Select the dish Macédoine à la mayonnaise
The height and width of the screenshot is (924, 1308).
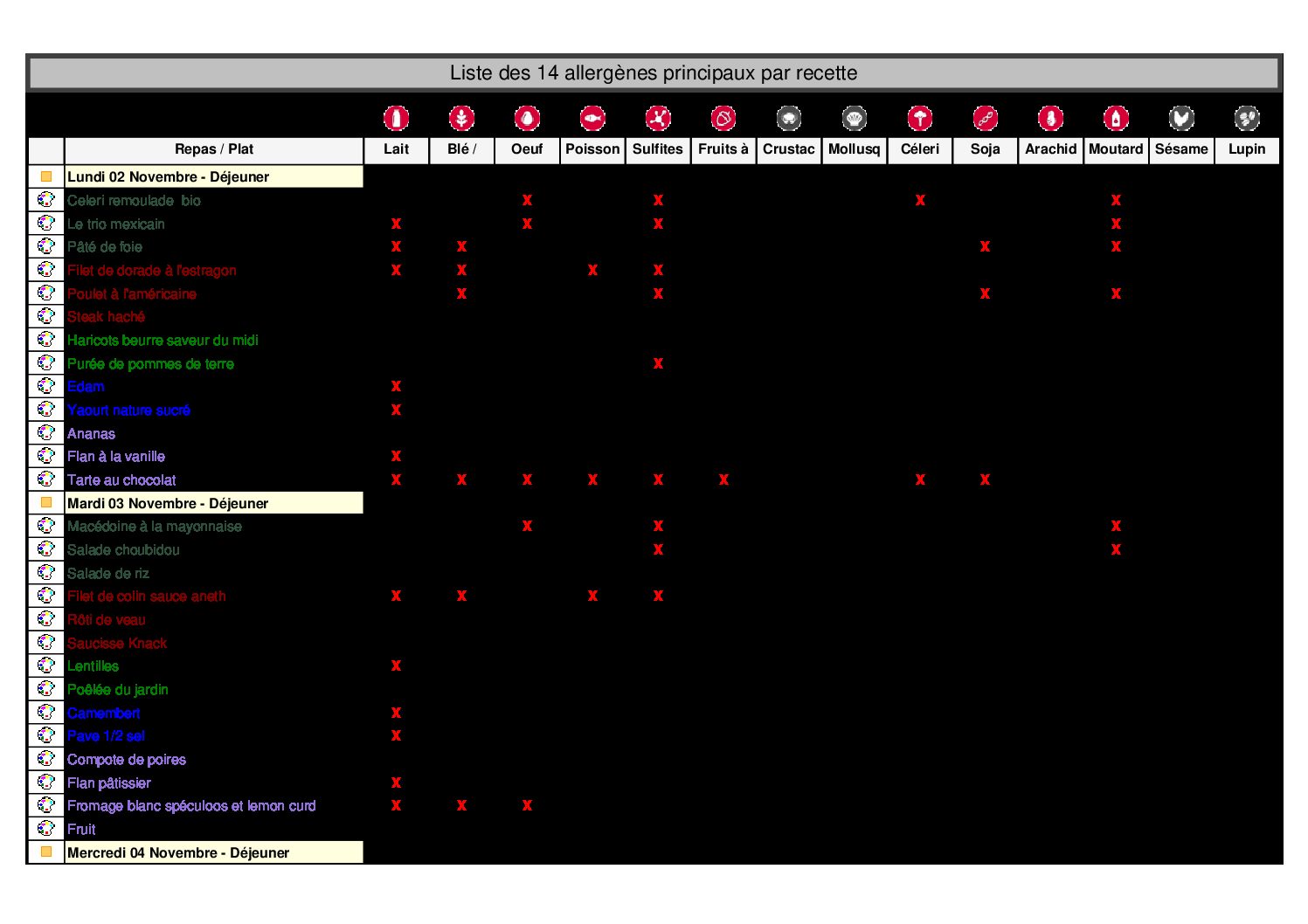tap(155, 526)
